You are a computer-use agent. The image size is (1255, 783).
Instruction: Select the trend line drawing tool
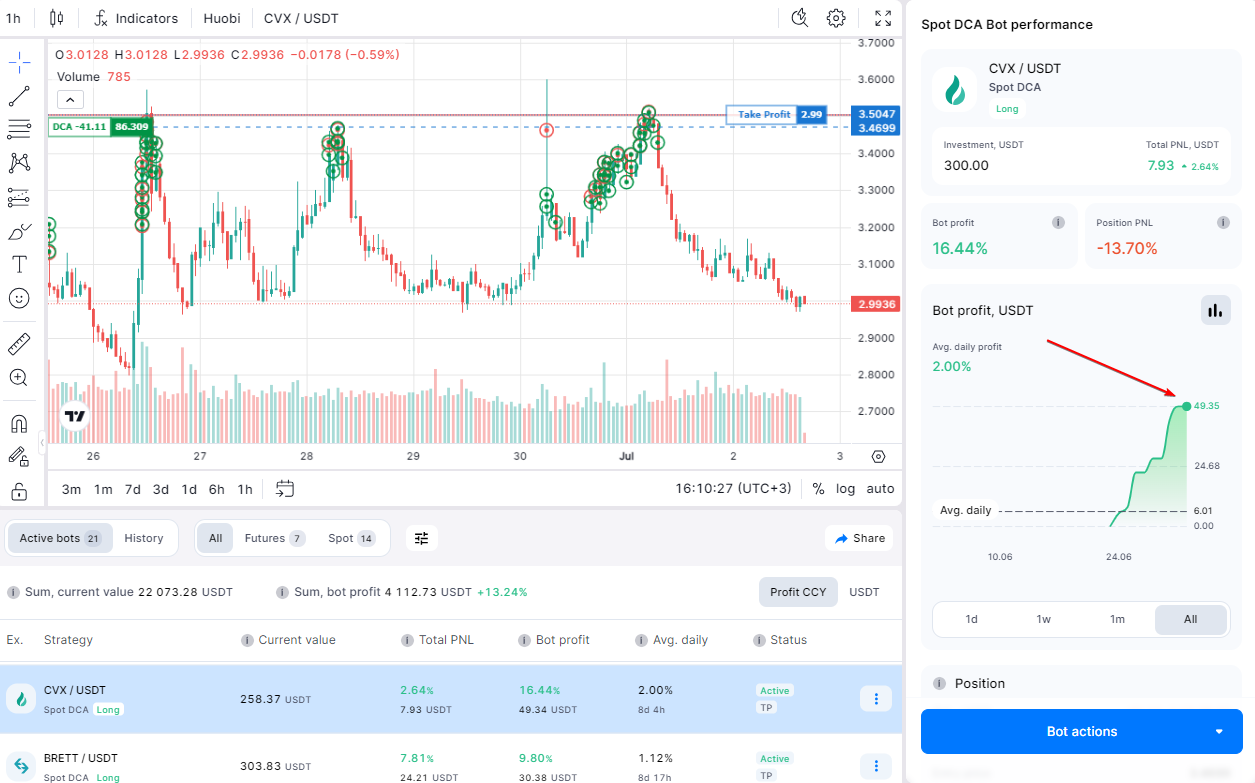pyautogui.click(x=19, y=96)
